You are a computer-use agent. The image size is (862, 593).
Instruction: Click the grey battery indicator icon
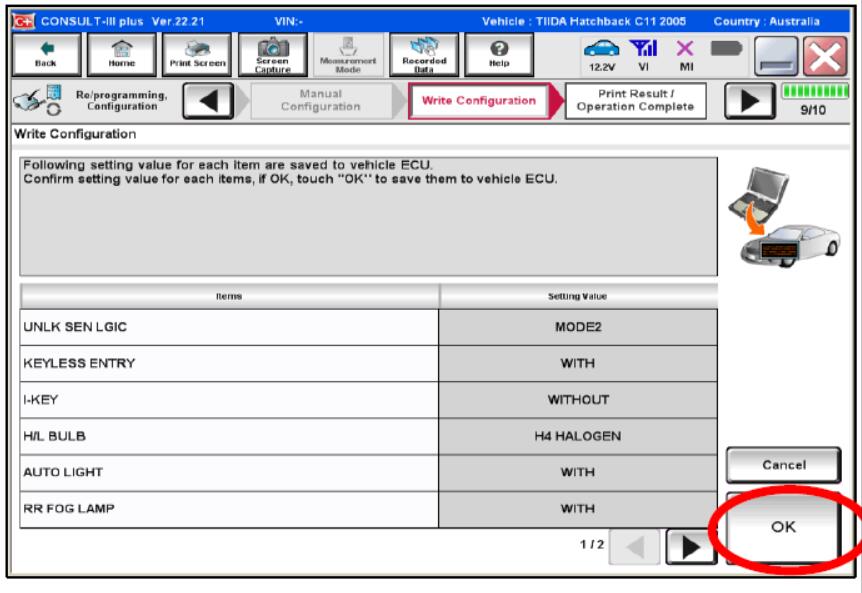tap(726, 49)
